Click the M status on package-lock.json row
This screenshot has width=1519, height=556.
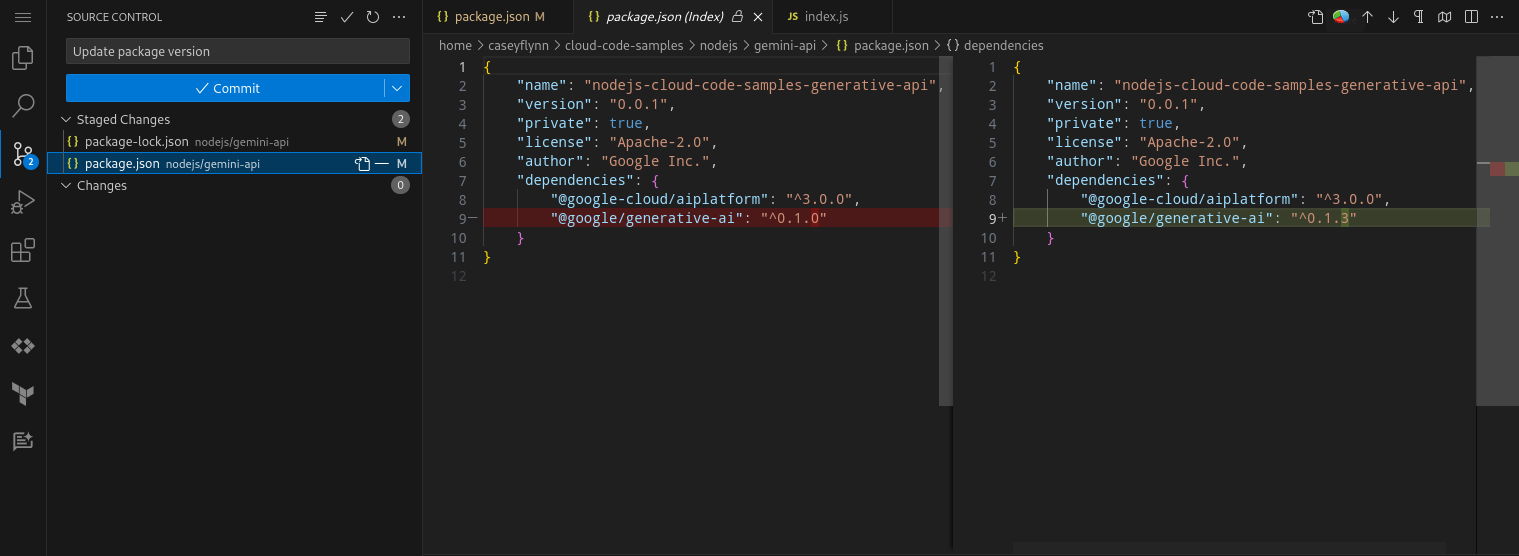tap(402, 142)
